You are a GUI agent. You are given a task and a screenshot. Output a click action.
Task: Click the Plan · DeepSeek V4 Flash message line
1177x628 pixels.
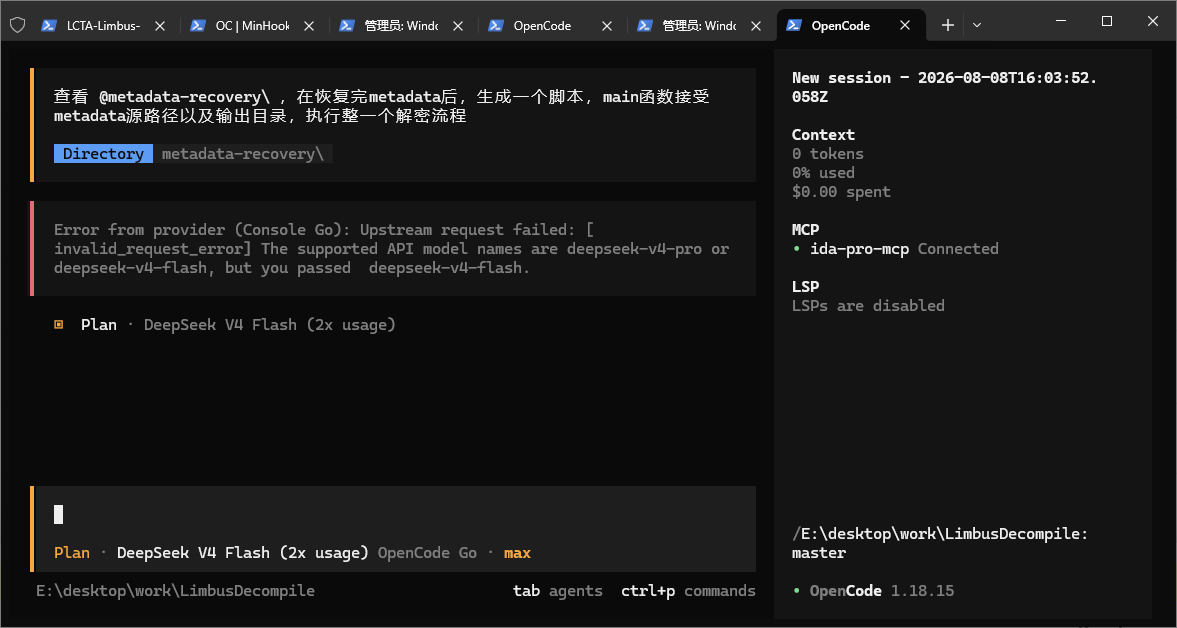tap(224, 325)
